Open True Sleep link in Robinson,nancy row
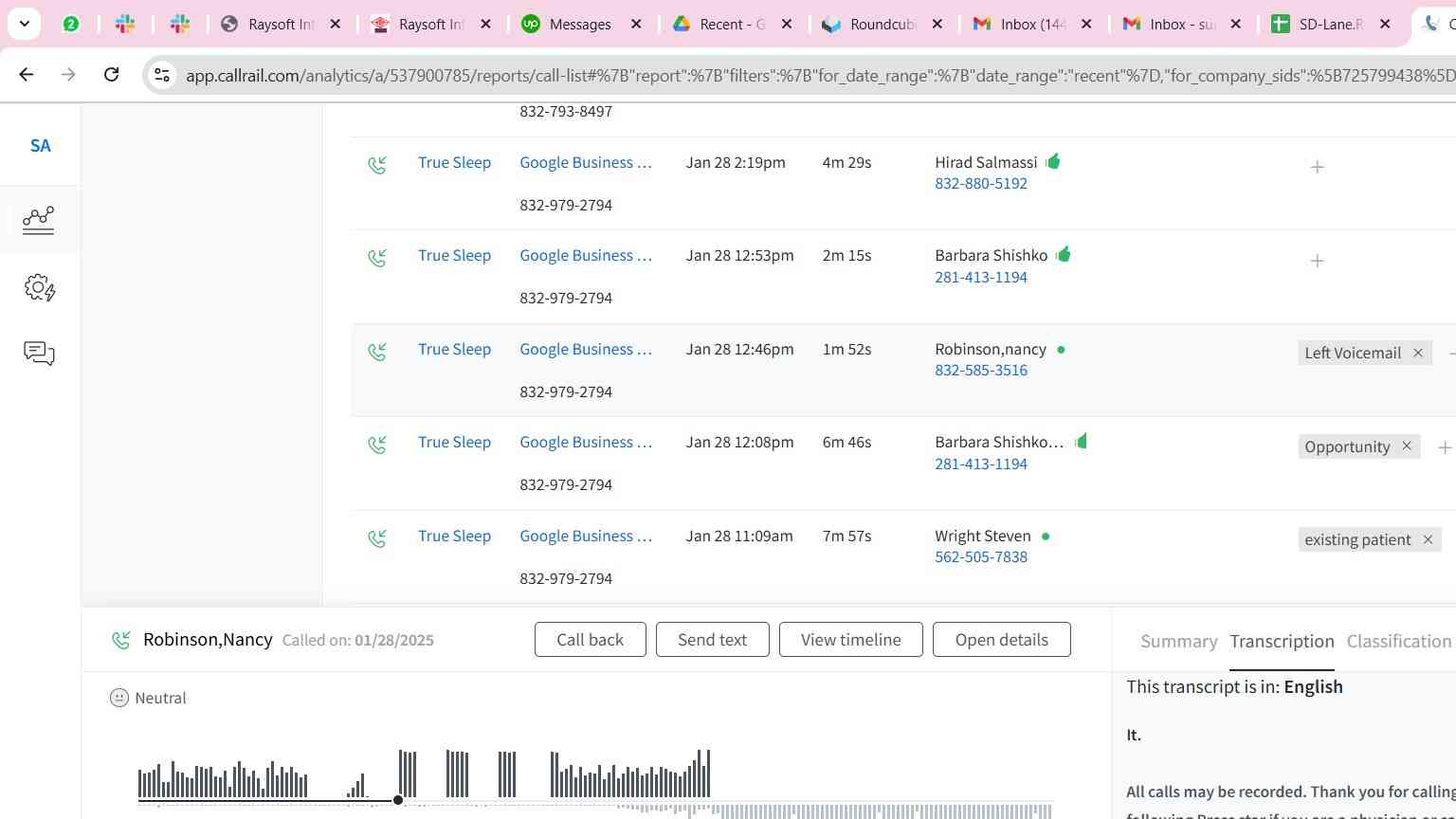The image size is (1456, 819). click(454, 349)
